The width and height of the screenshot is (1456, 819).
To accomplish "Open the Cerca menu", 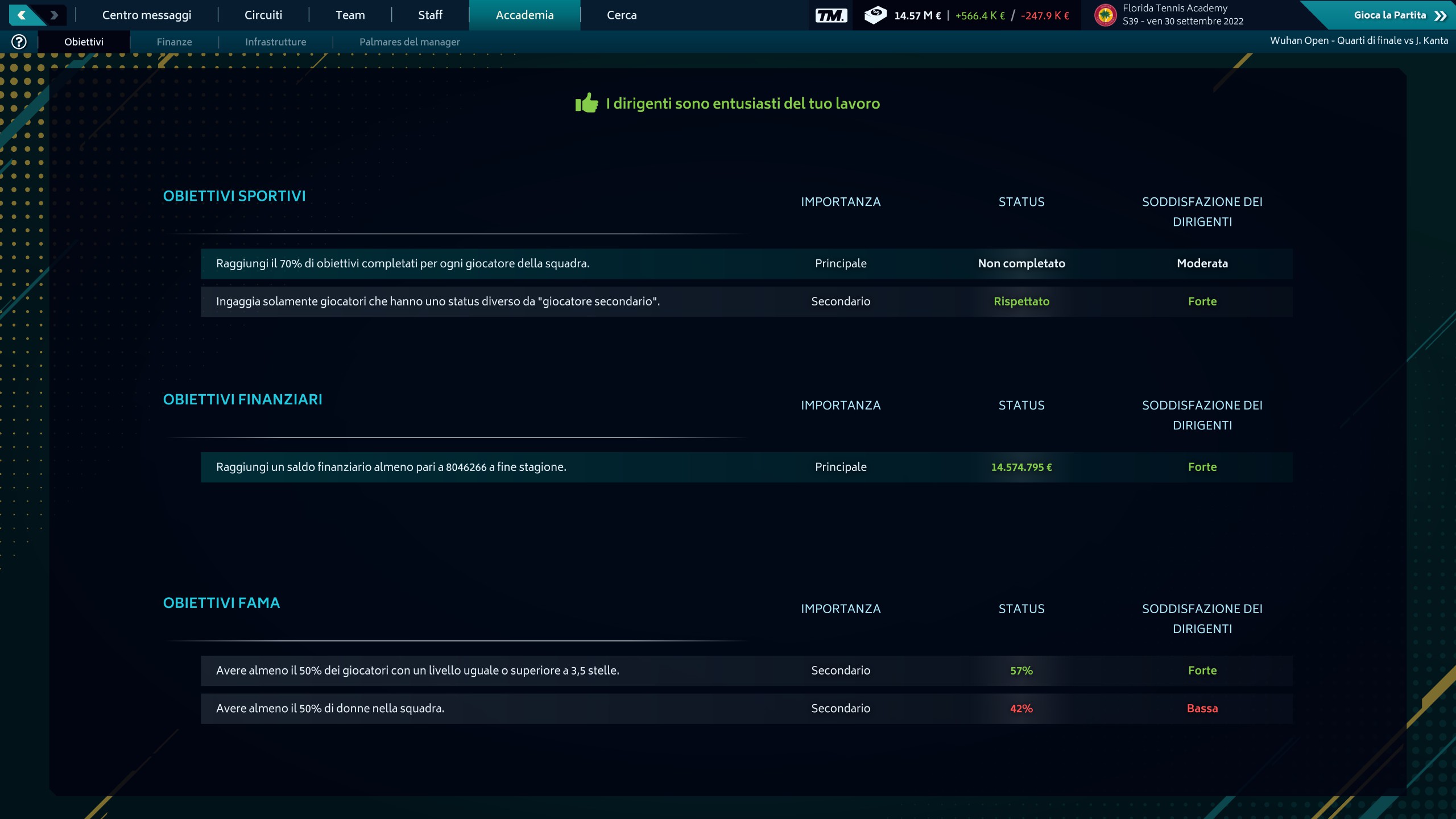I will 622,15.
